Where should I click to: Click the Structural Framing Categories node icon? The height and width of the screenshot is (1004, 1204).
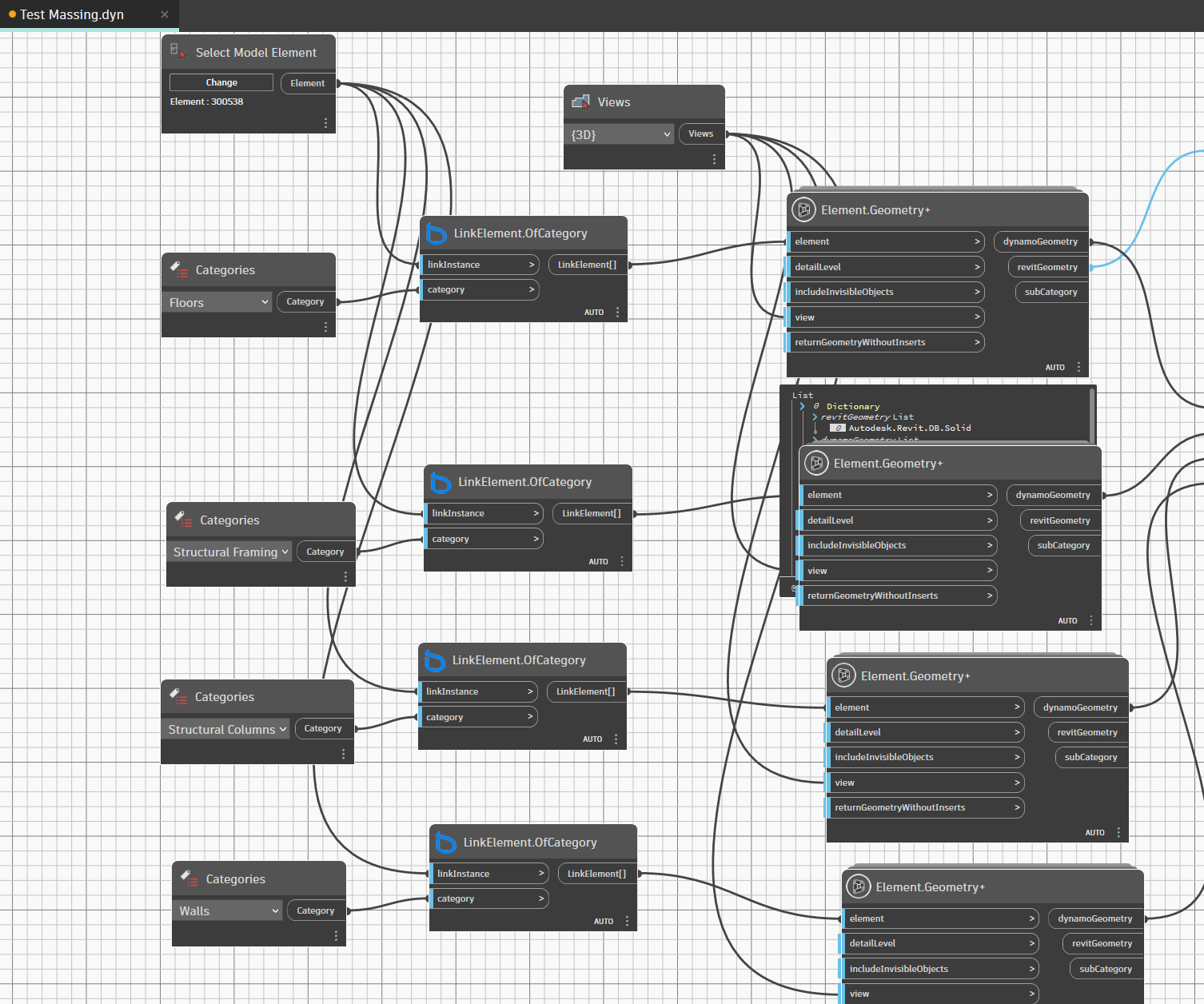(183, 520)
